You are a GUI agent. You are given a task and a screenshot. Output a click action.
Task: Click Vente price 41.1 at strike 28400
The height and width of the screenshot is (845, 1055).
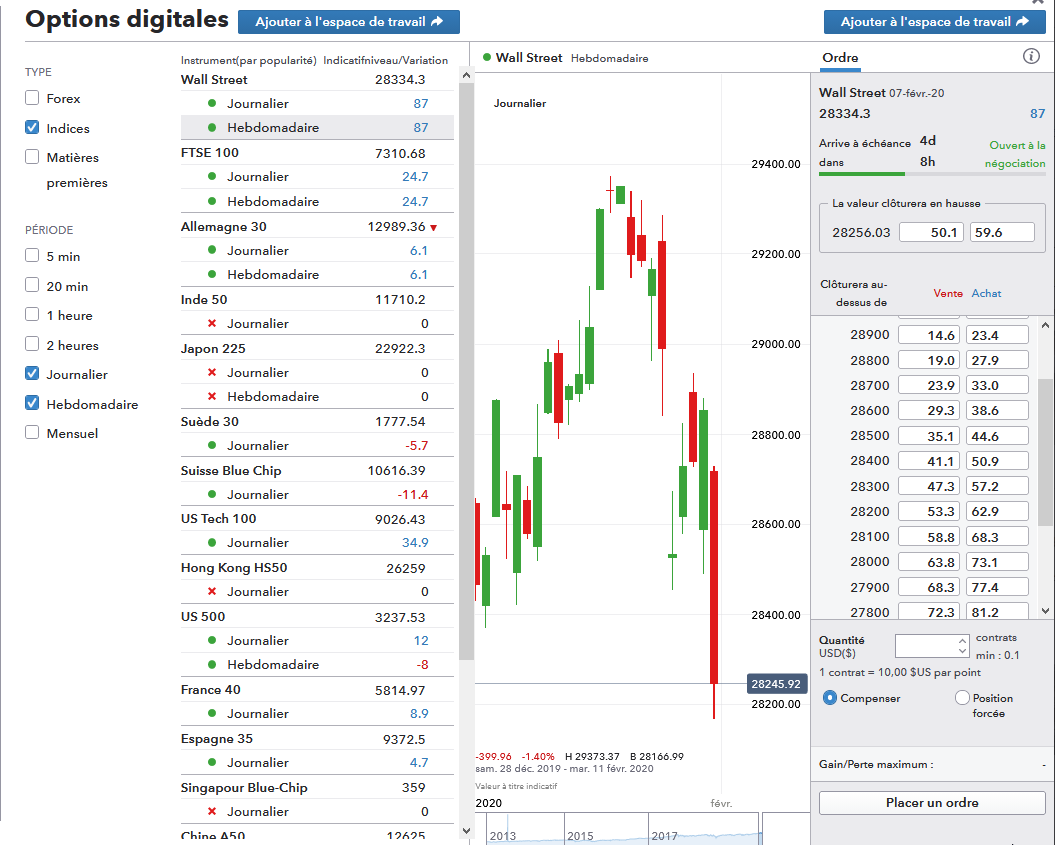pyautogui.click(x=931, y=462)
